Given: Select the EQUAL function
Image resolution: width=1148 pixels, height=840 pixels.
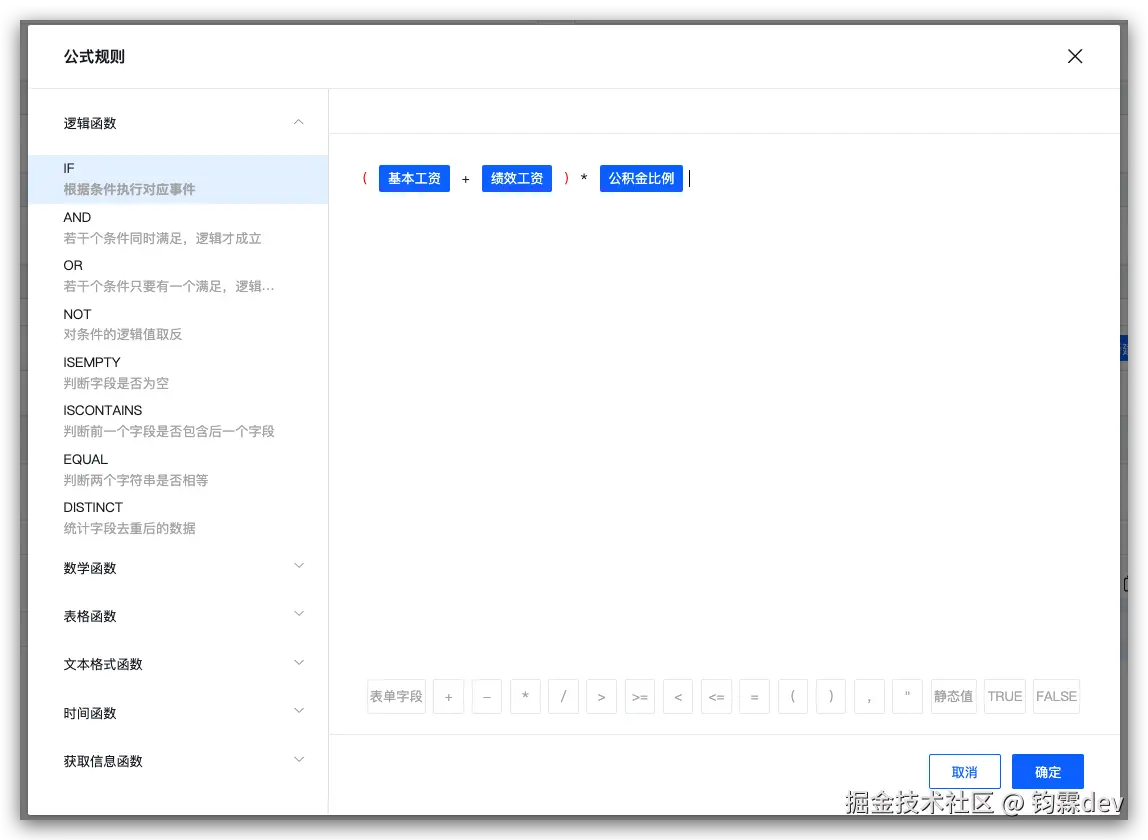Looking at the screenshot, I should coord(178,469).
